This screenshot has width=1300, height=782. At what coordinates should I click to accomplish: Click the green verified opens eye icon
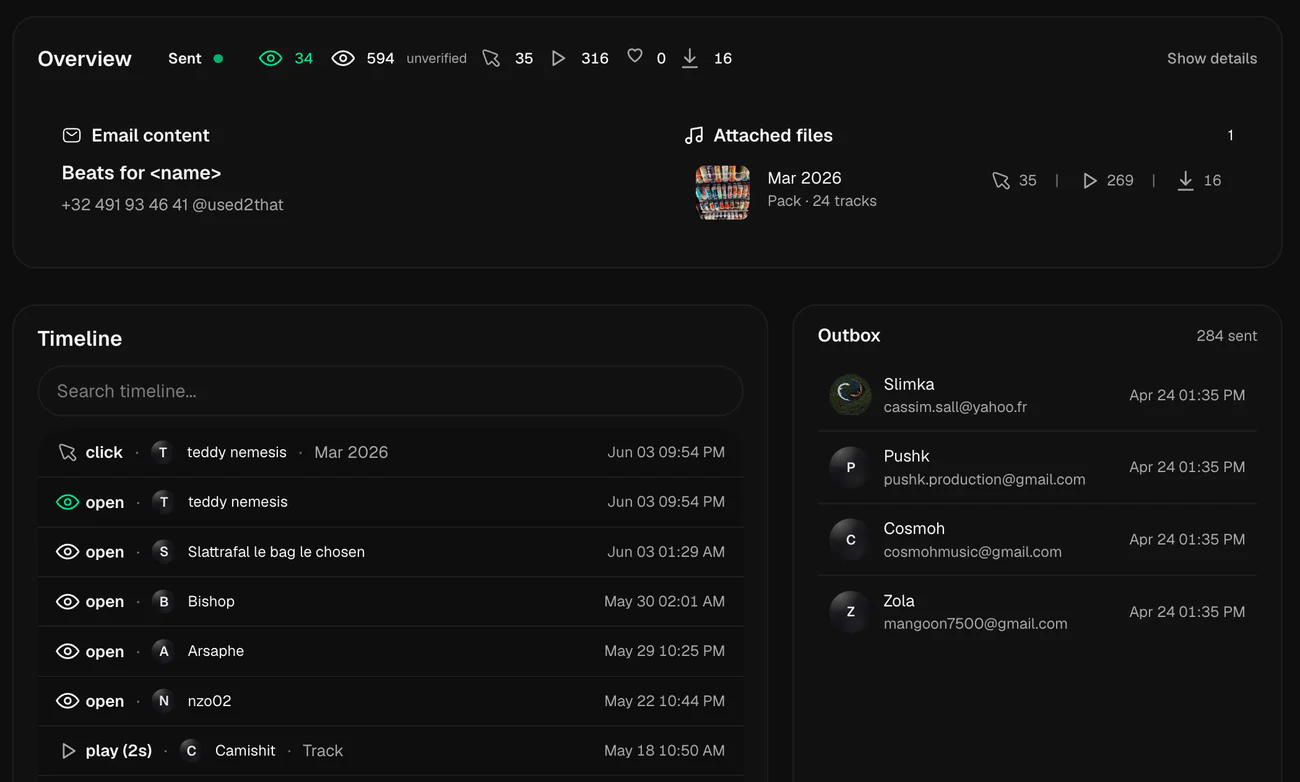tap(270, 58)
